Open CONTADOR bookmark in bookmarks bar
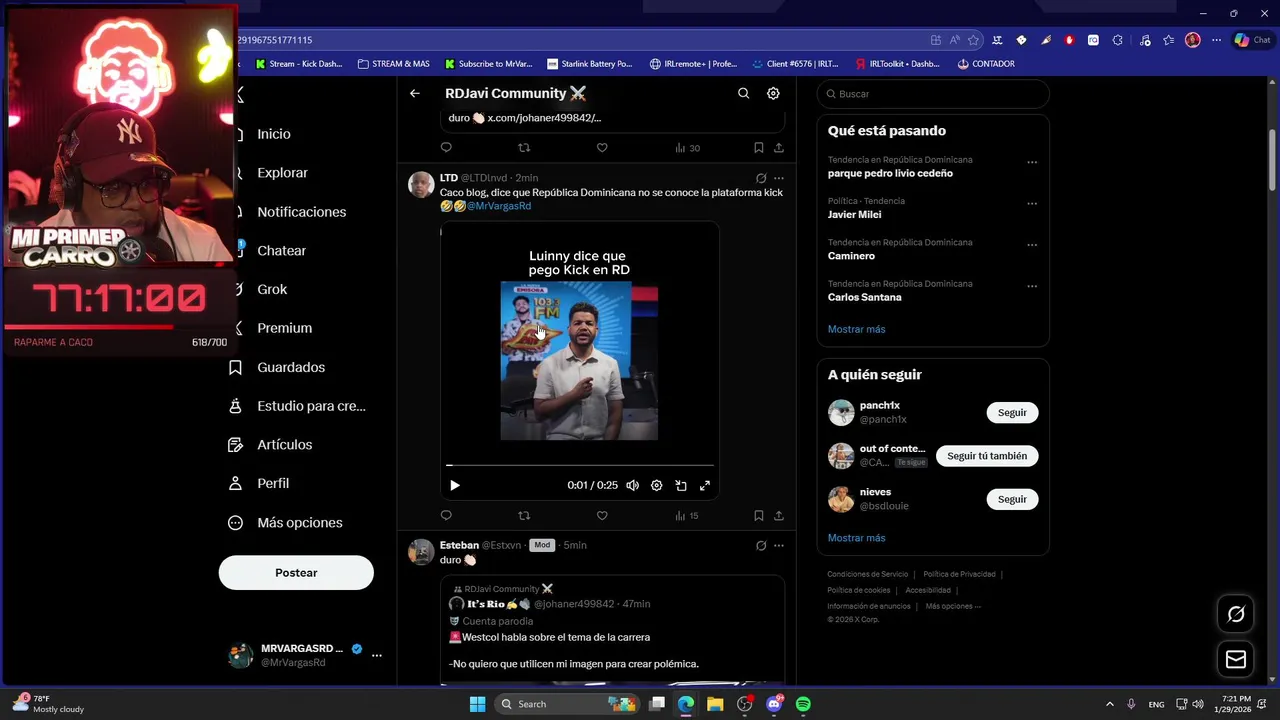Viewport: 1280px width, 720px height. (986, 64)
